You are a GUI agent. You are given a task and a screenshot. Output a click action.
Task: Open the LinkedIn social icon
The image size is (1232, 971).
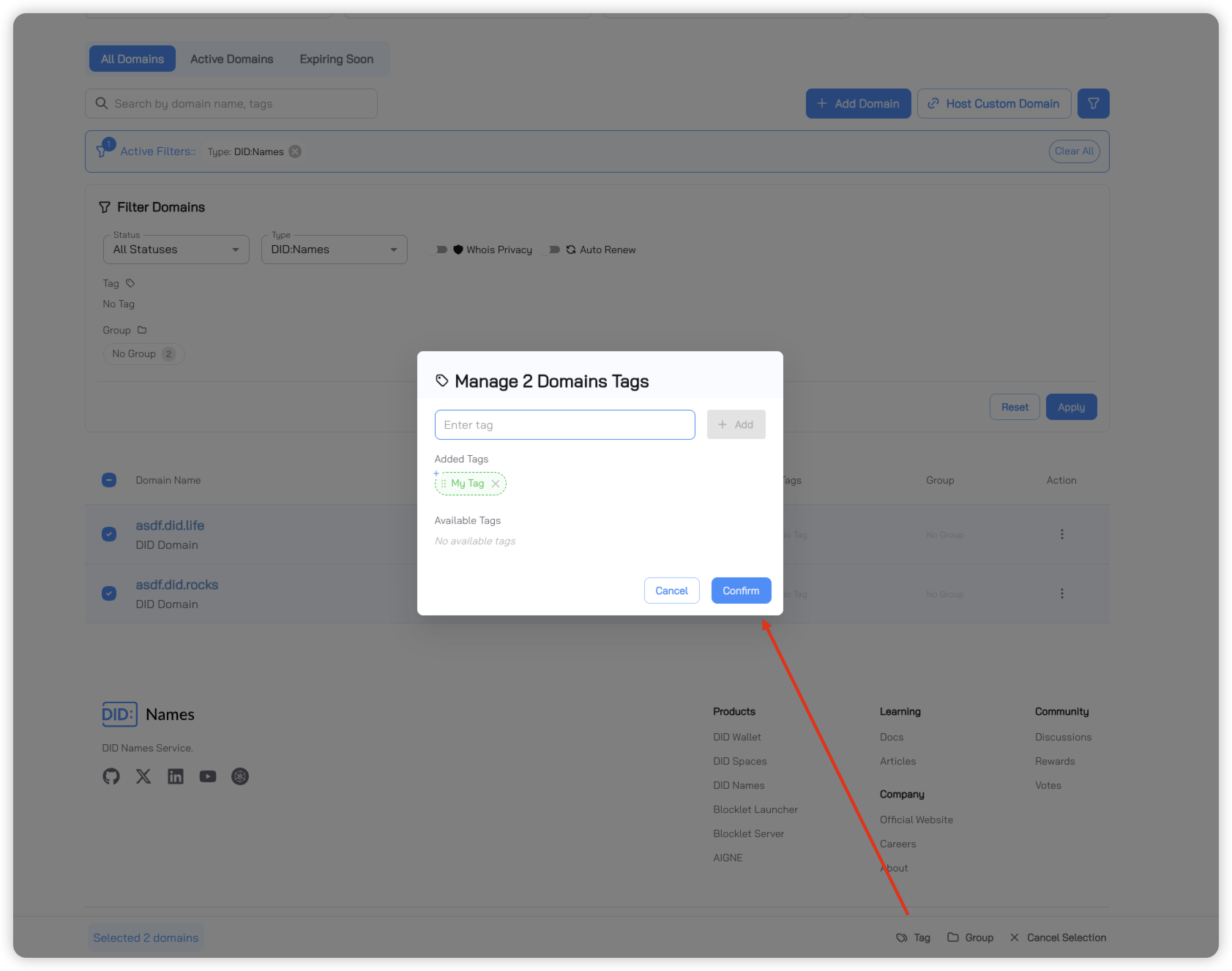(x=176, y=776)
